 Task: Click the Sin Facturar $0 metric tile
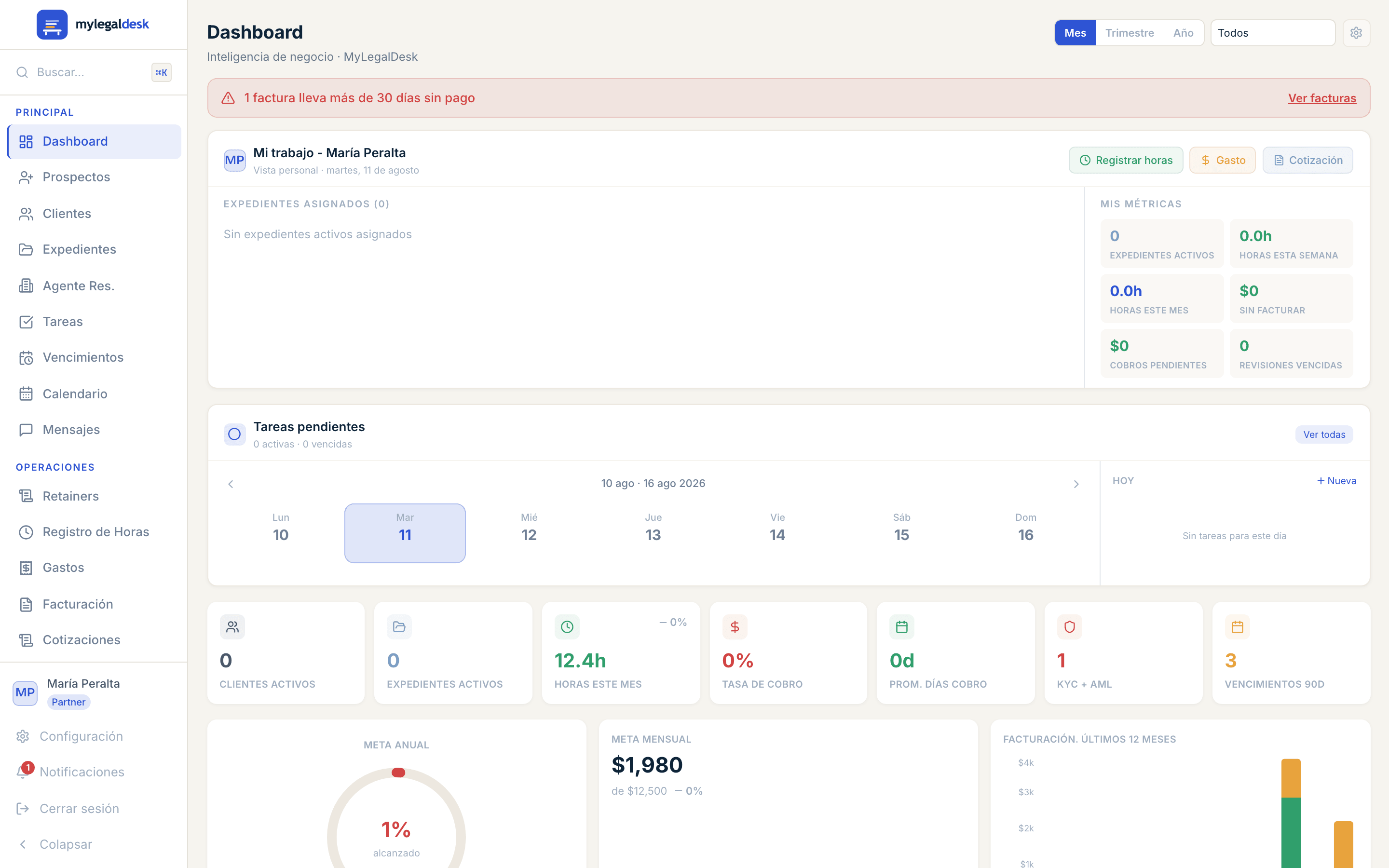1291,298
